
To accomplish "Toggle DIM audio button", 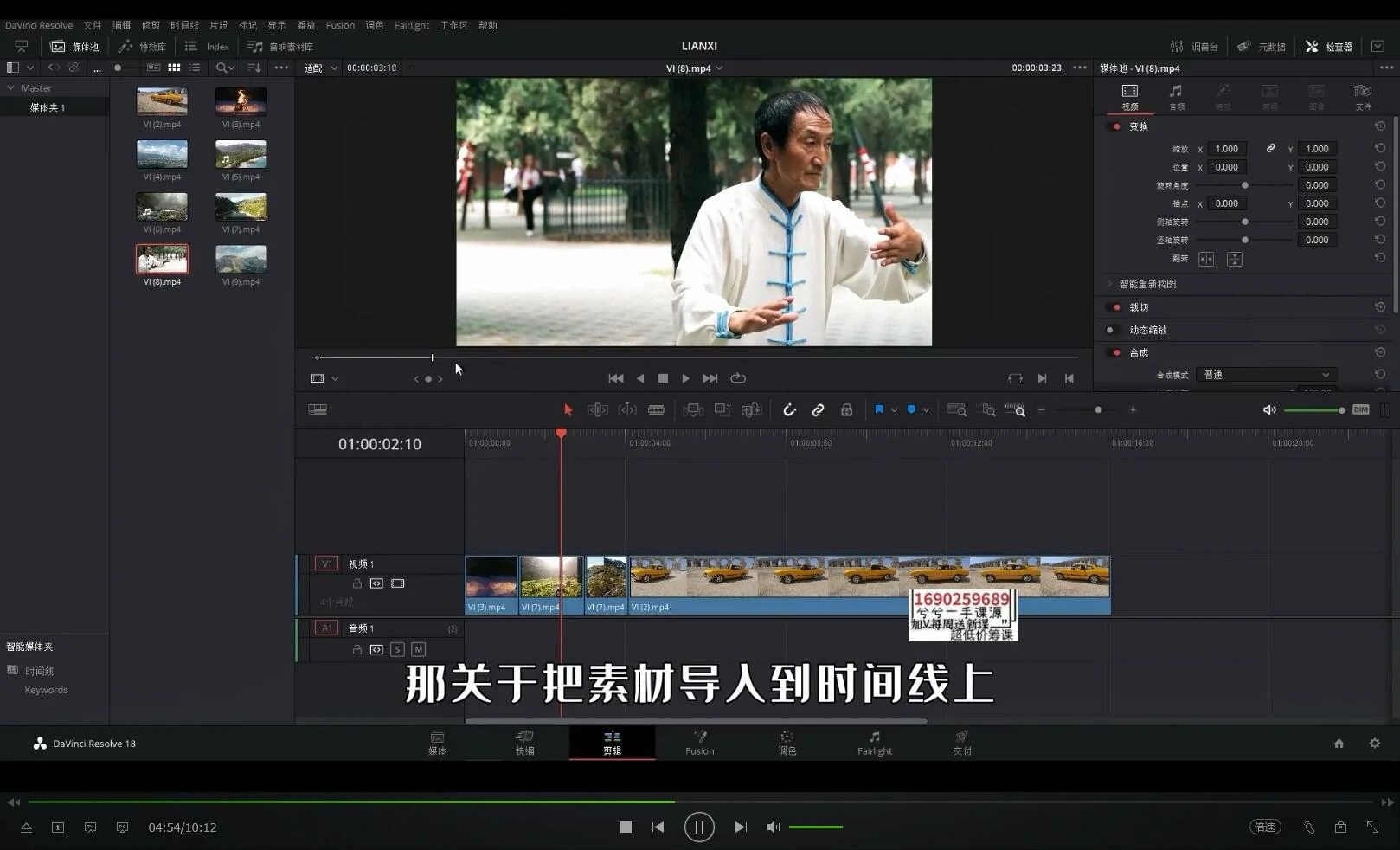I will pos(1360,409).
